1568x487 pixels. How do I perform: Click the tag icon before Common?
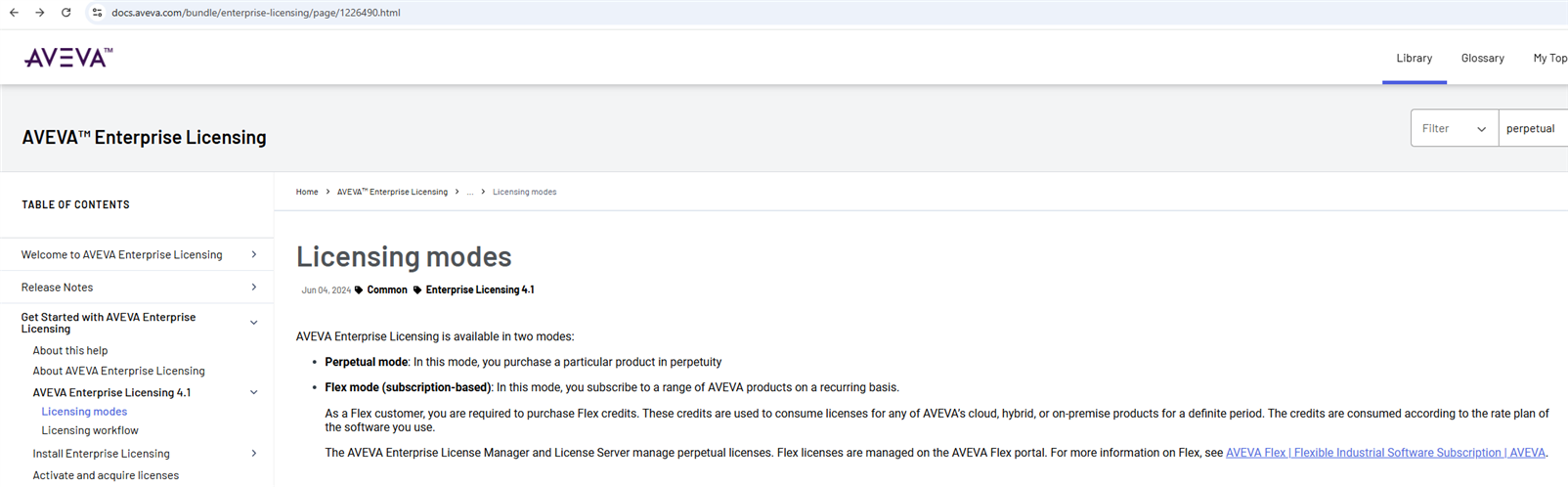(359, 290)
